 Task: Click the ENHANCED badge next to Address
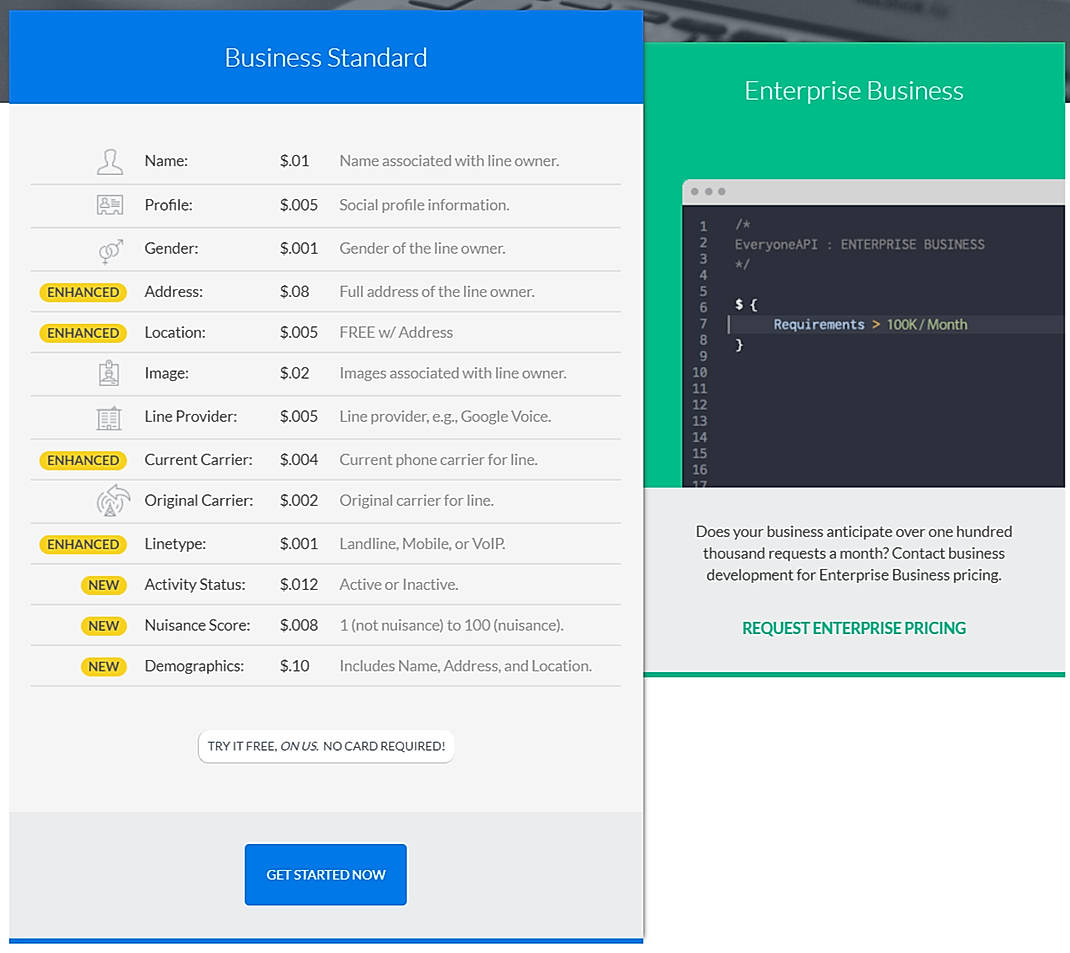tap(83, 292)
